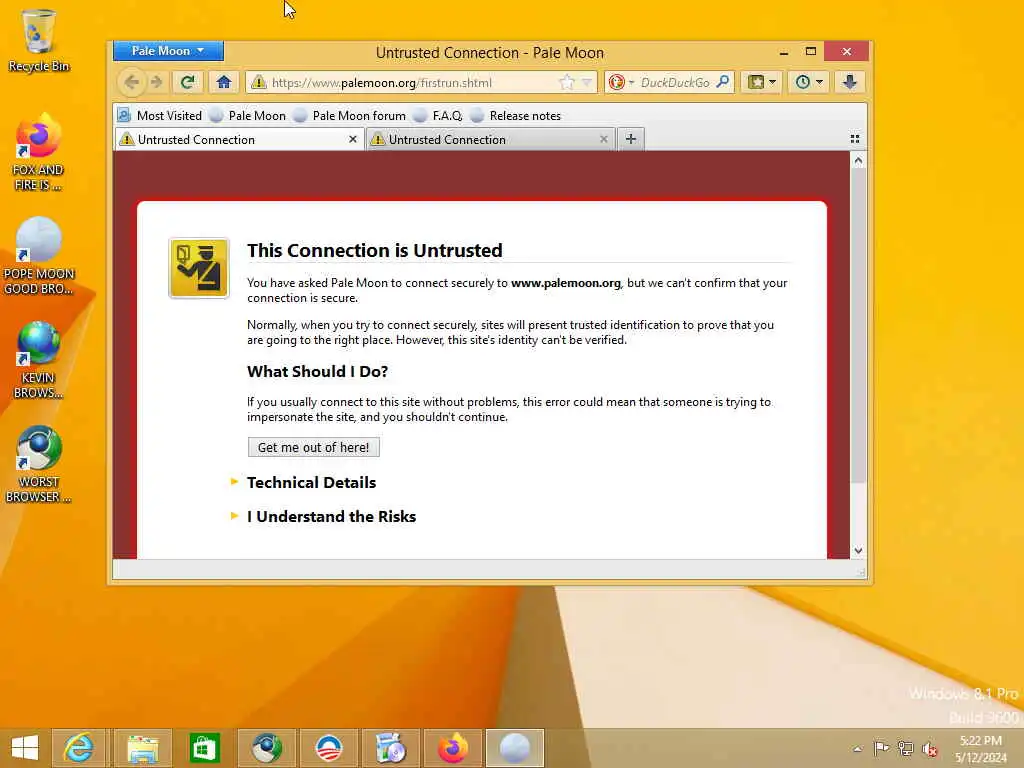Open the Pale Moon bookmark
Screen dimensions: 1024x768
[248, 116]
